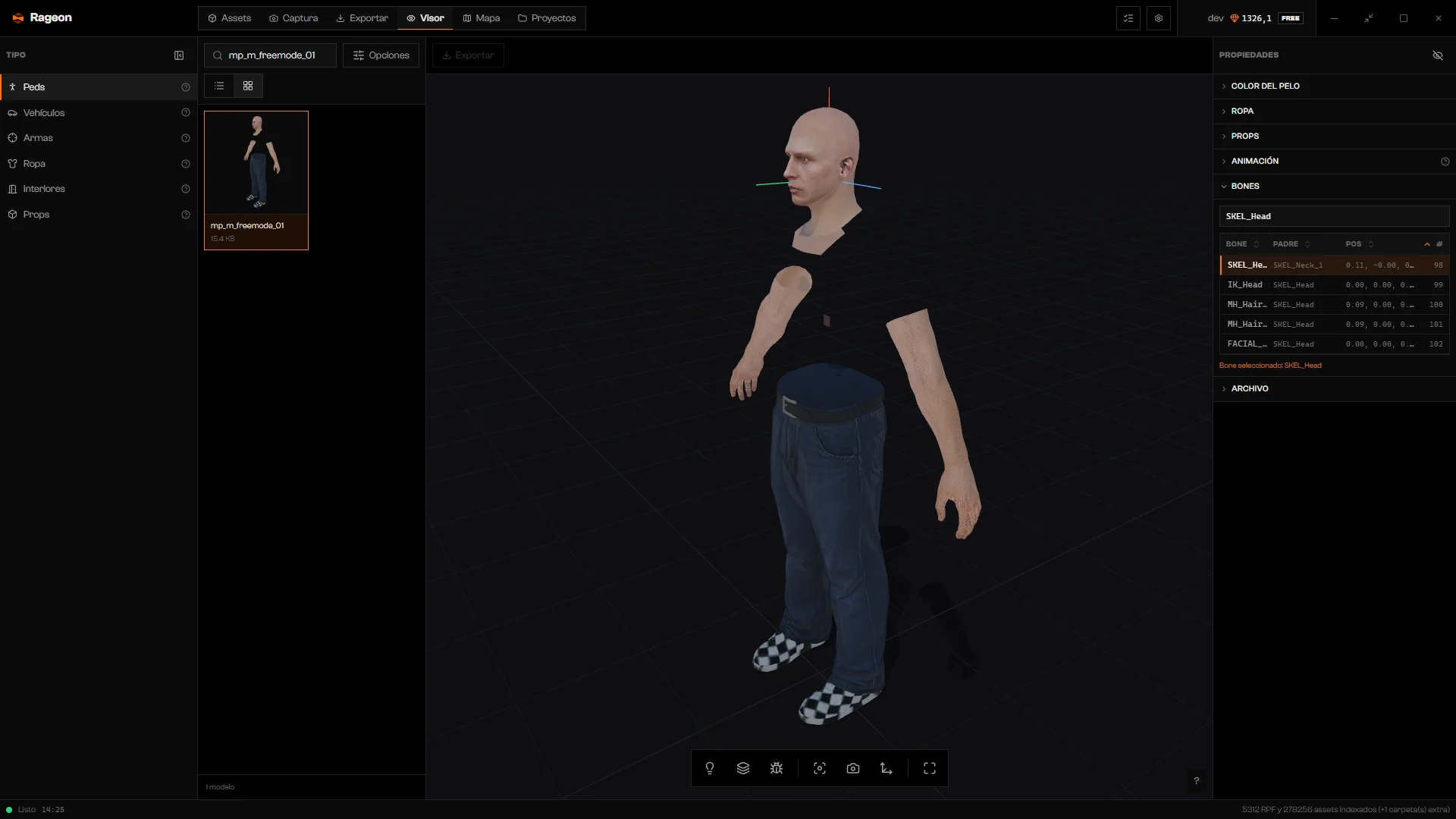Collapse the Tipo sidebar panel icon
Image resolution: width=1456 pixels, height=819 pixels.
(x=179, y=55)
